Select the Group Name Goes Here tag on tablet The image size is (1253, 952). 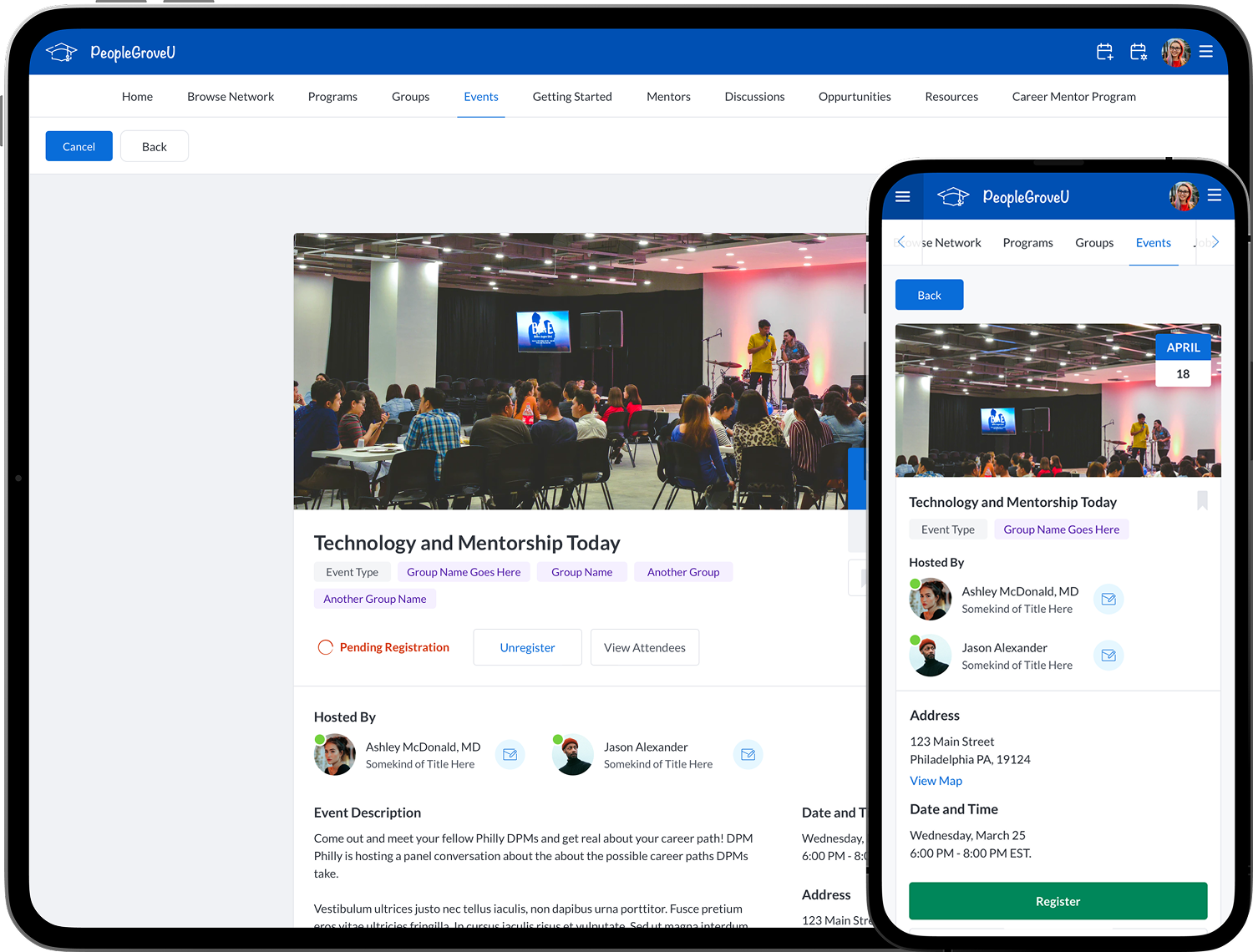[464, 572]
